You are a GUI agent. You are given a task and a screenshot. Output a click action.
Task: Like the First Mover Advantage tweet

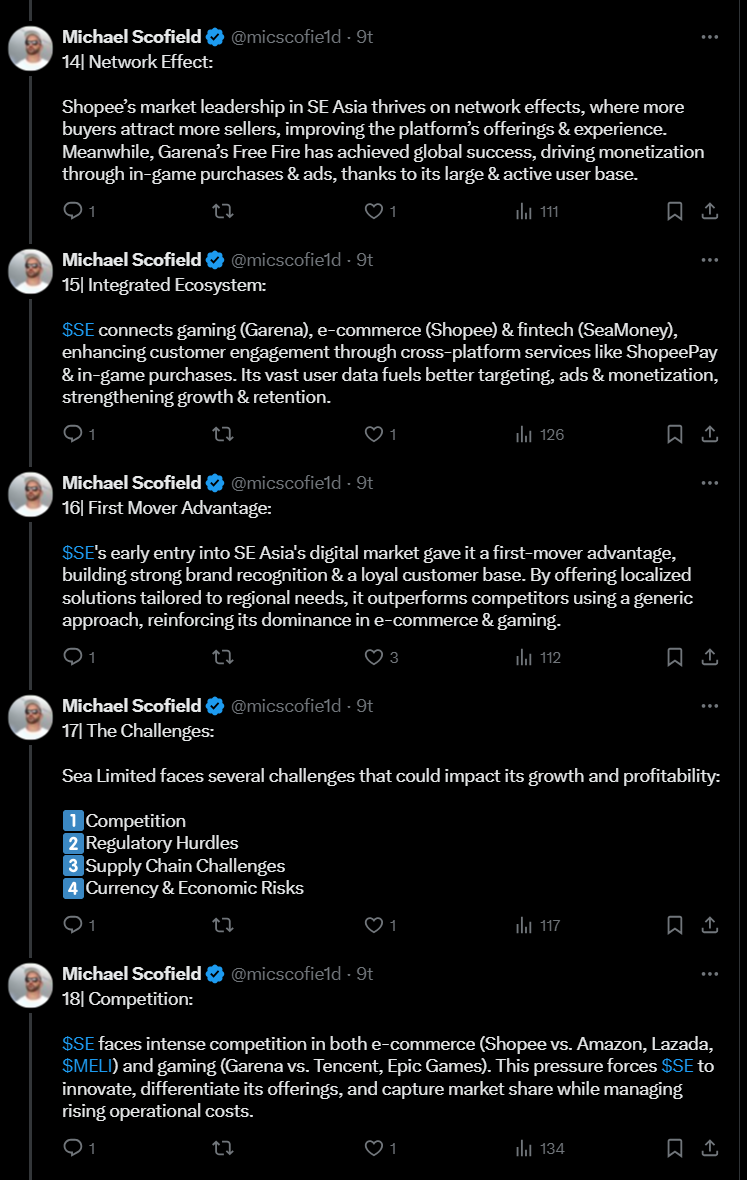pyautogui.click(x=374, y=657)
